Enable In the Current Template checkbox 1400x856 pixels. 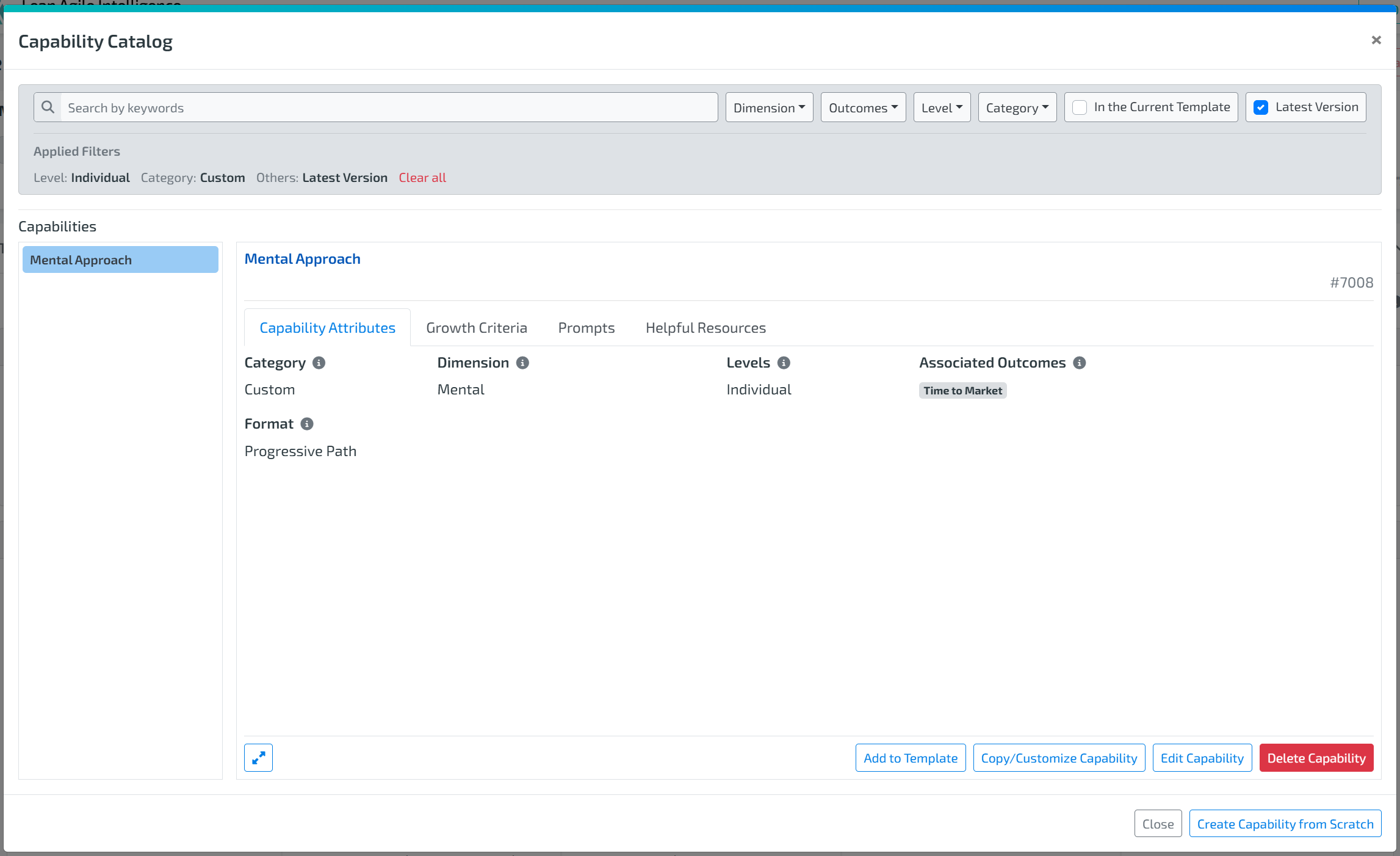pos(1080,107)
